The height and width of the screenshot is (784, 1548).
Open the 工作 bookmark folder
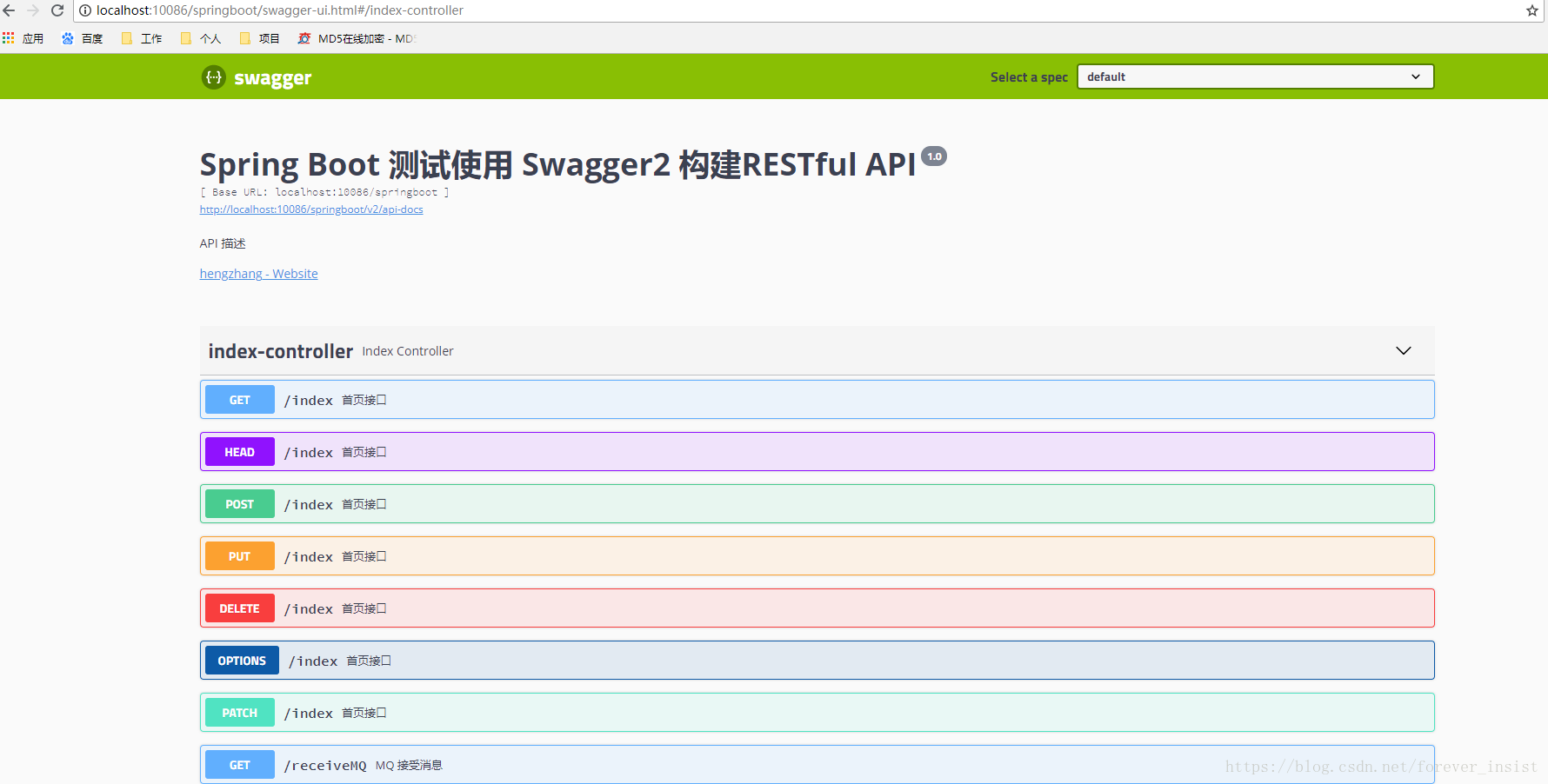[x=142, y=38]
